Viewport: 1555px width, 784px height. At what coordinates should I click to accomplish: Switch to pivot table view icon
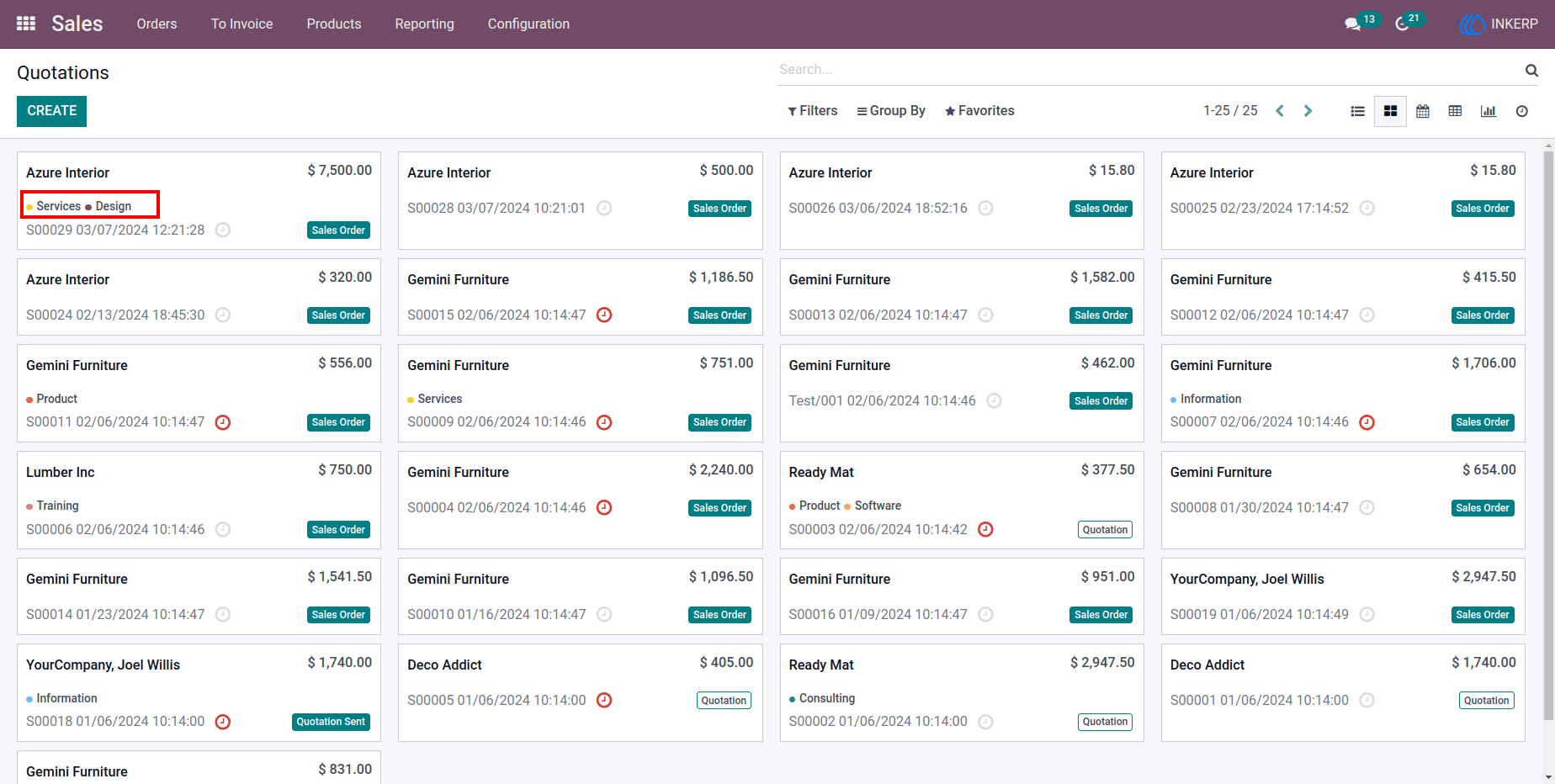[x=1455, y=111]
